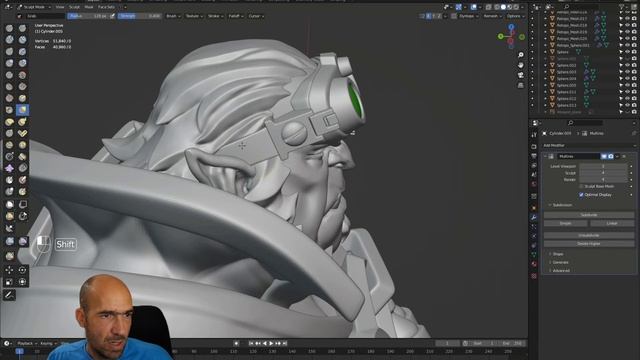Click the brush Radius slider

88,16
